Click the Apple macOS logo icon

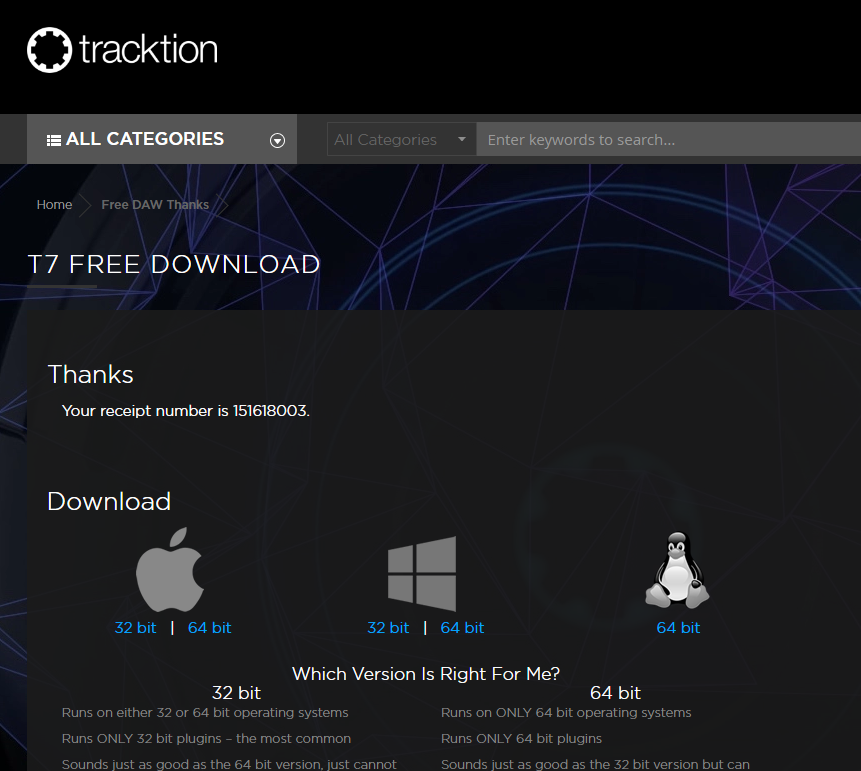coord(170,570)
